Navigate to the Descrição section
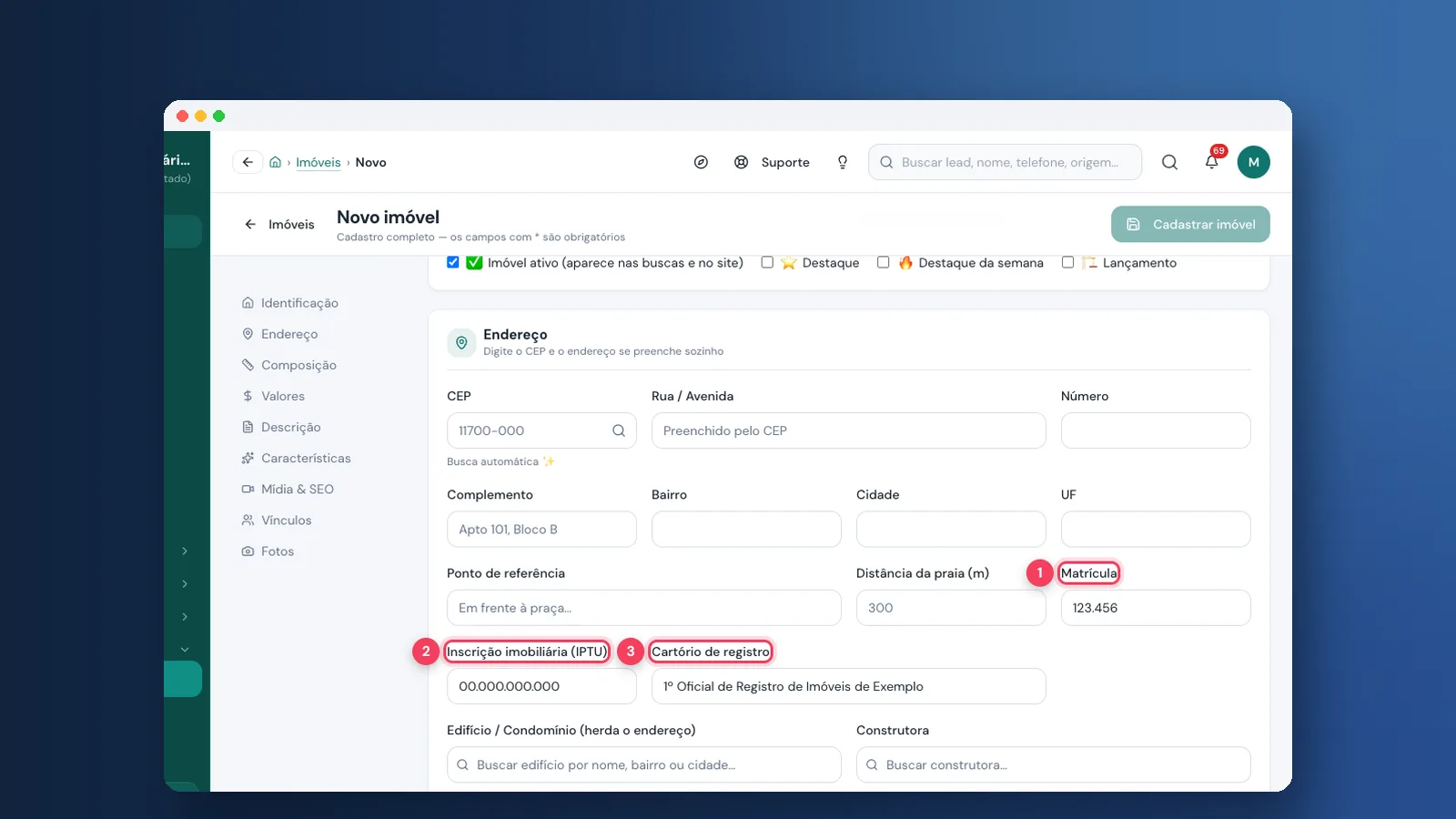 281,427
